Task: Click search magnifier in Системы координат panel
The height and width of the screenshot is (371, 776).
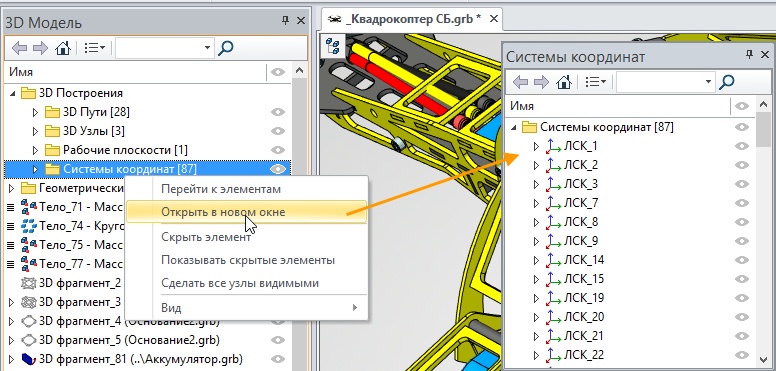Action: click(x=727, y=82)
